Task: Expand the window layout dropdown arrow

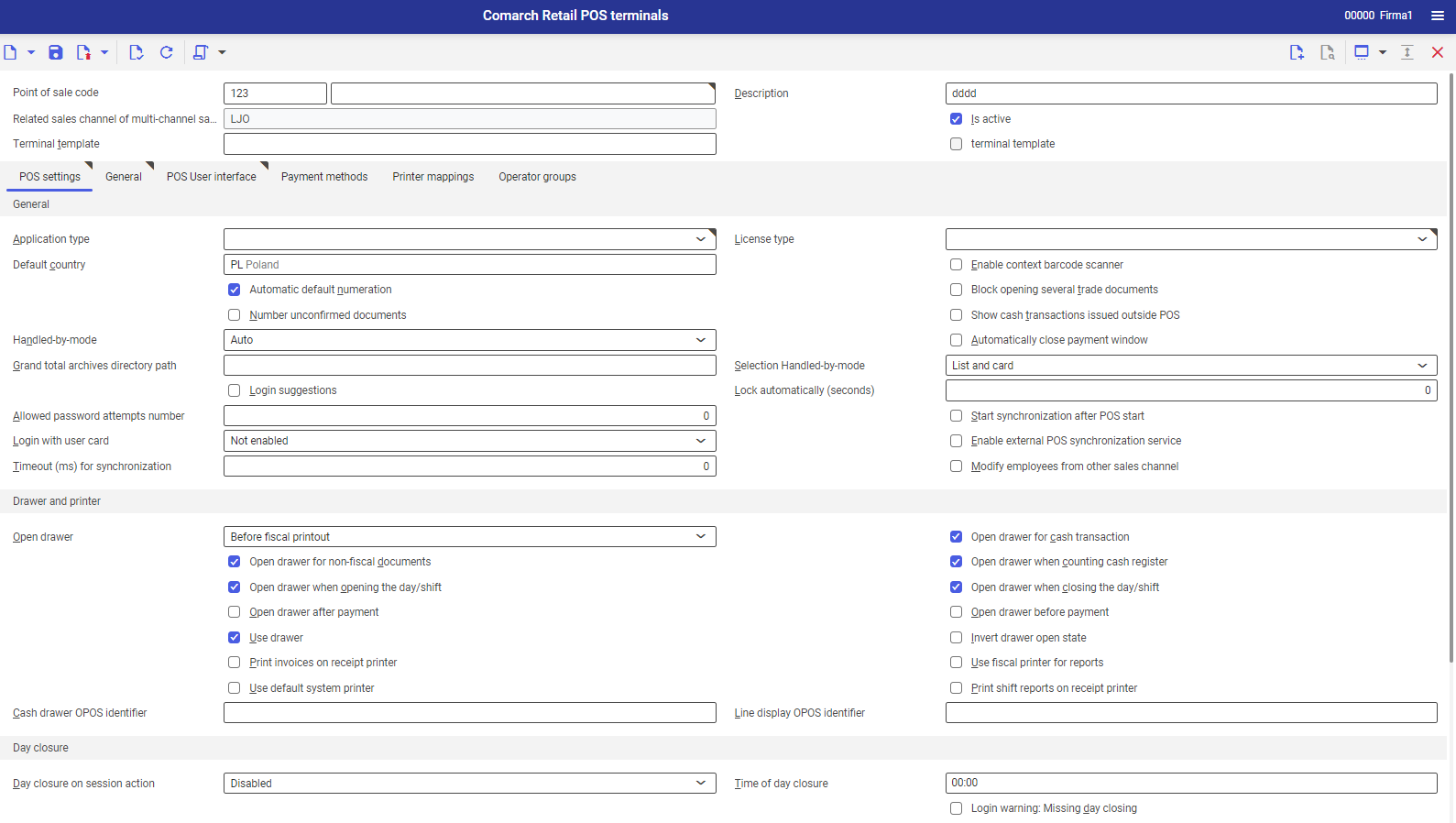Action: [1383, 52]
